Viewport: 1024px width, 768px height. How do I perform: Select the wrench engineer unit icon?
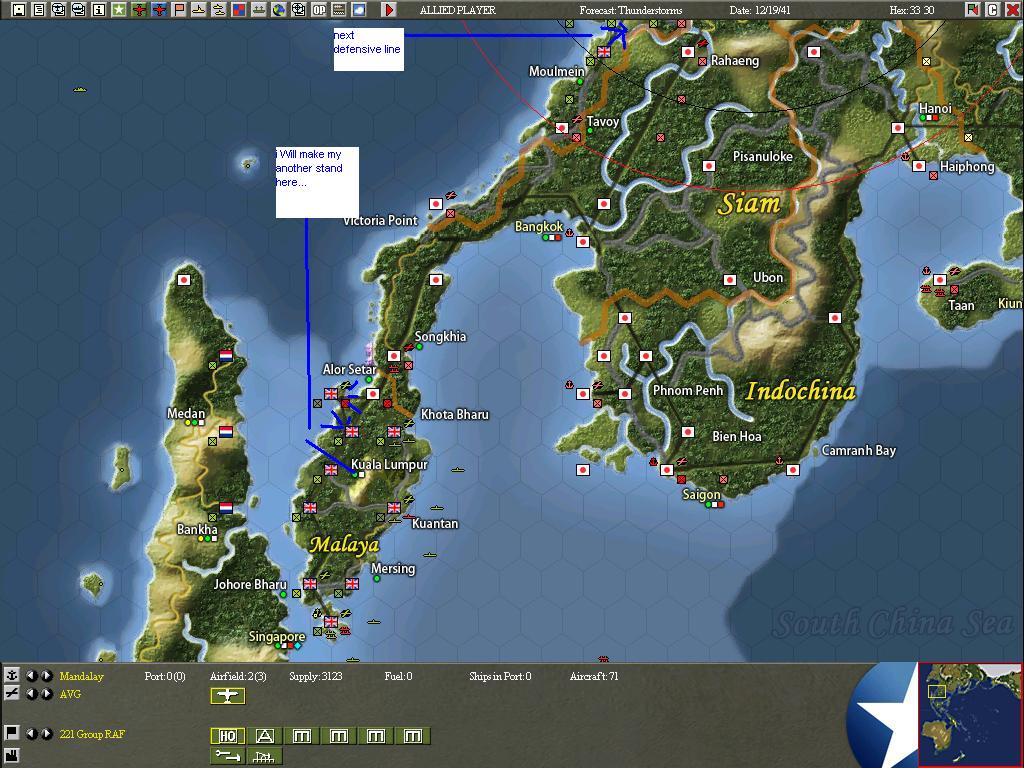pyautogui.click(x=228, y=756)
